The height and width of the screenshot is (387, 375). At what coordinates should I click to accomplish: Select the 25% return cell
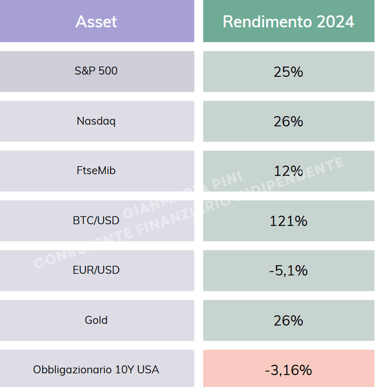[x=289, y=71]
